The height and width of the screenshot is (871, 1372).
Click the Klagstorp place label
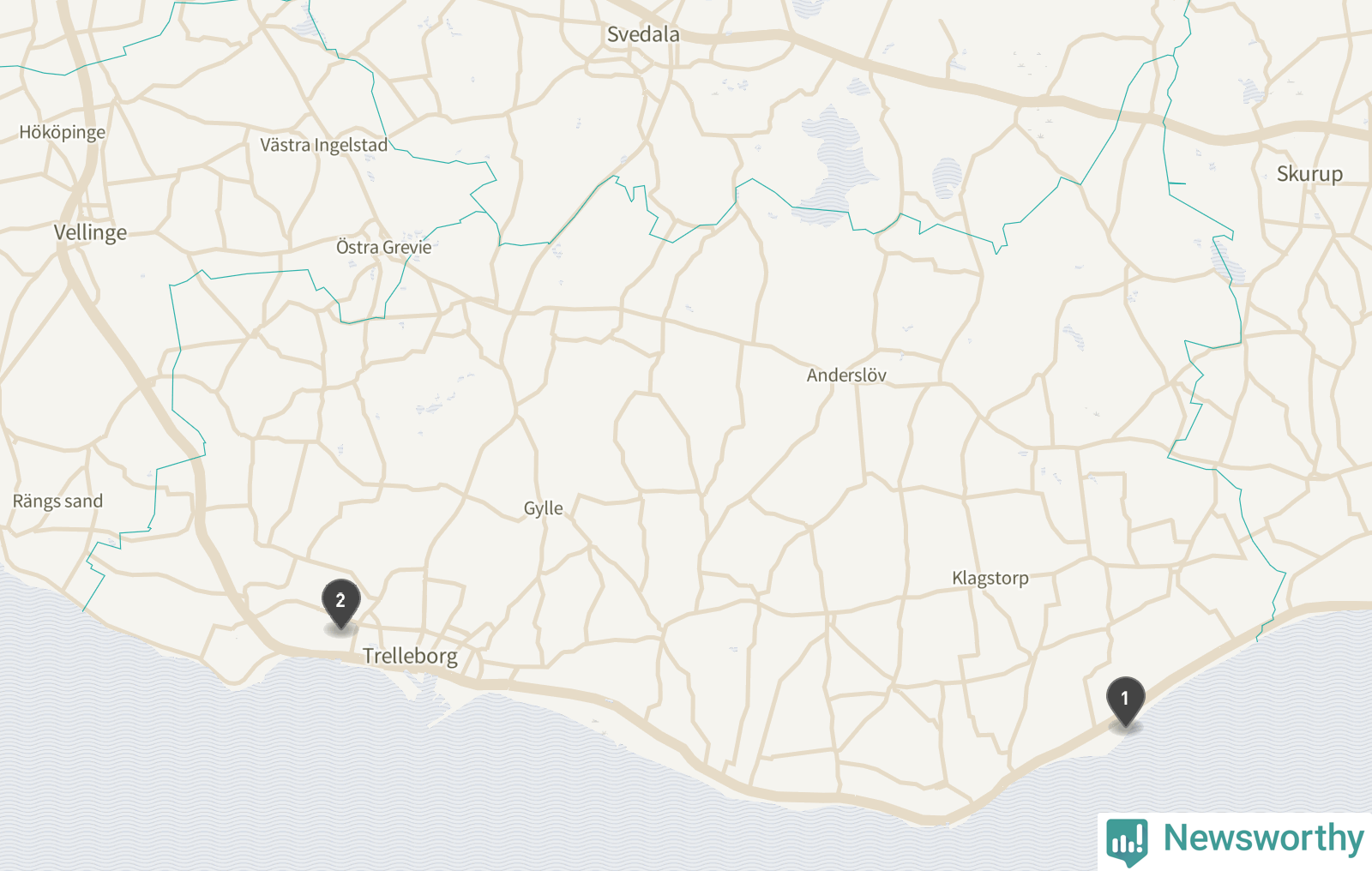pyautogui.click(x=990, y=578)
